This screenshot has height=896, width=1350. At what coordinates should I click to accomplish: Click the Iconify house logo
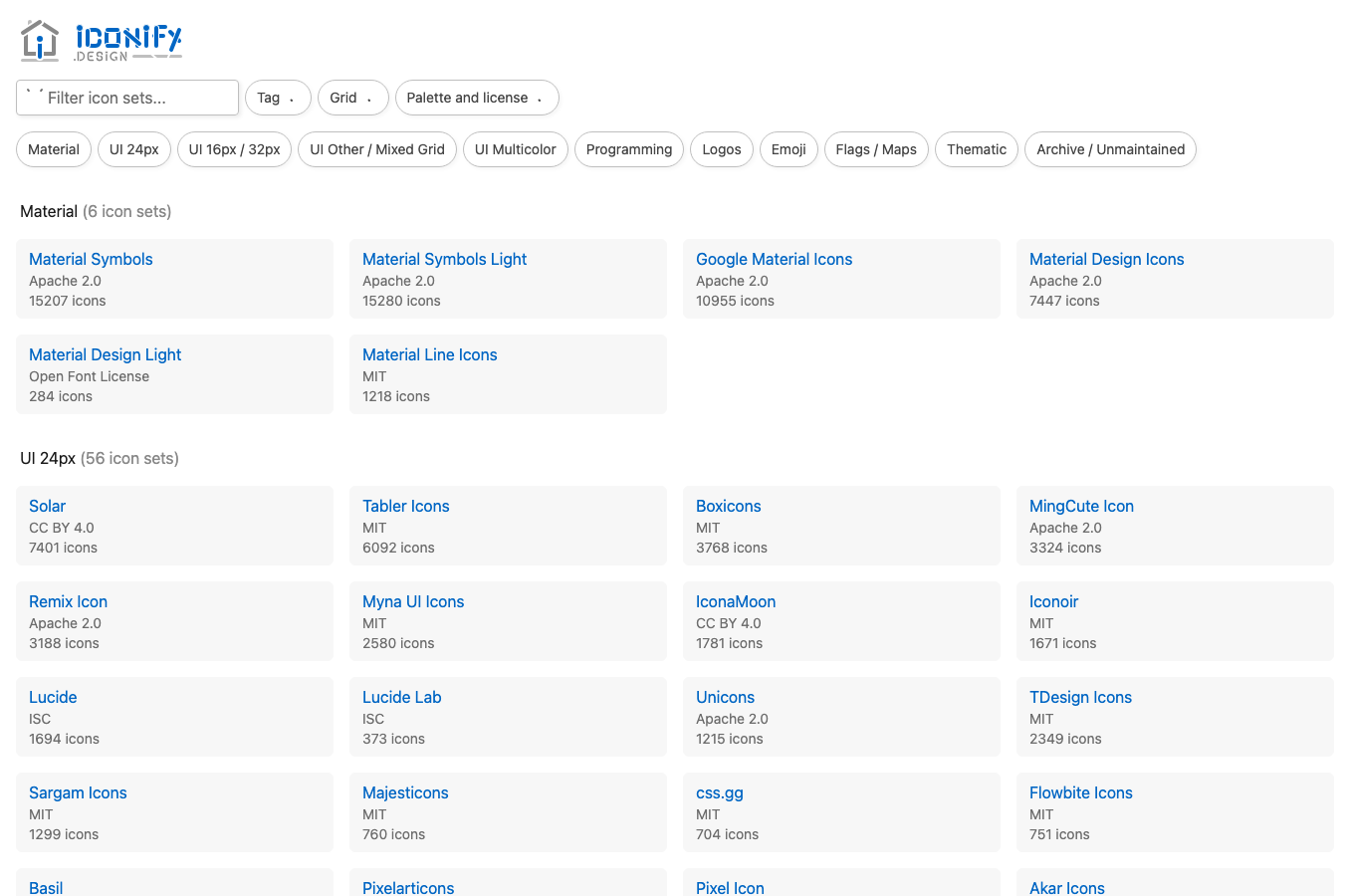pyautogui.click(x=38, y=40)
